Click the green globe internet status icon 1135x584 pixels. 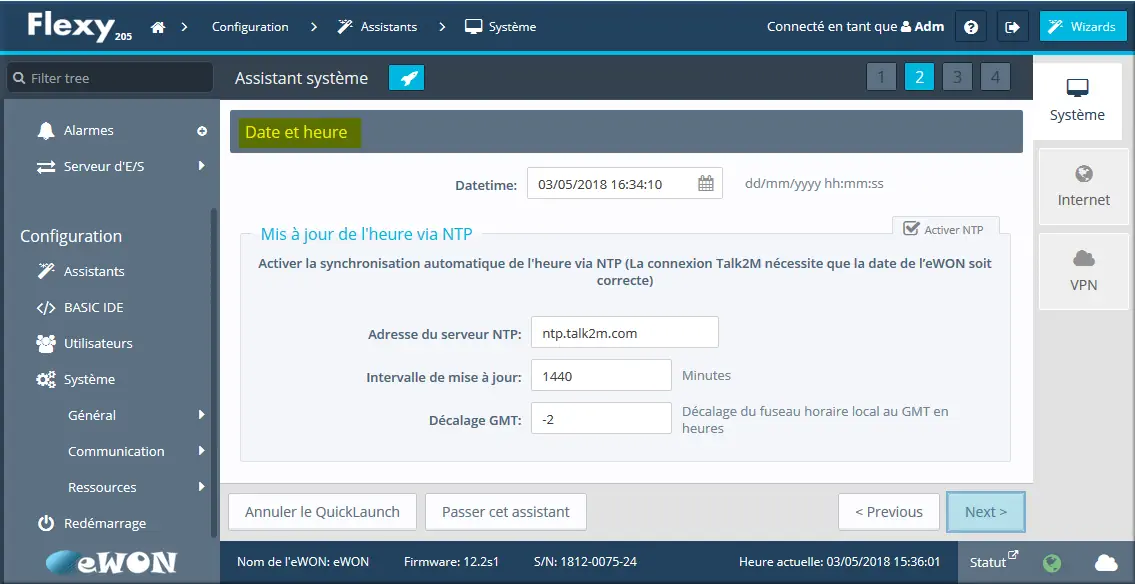pyautogui.click(x=1052, y=562)
